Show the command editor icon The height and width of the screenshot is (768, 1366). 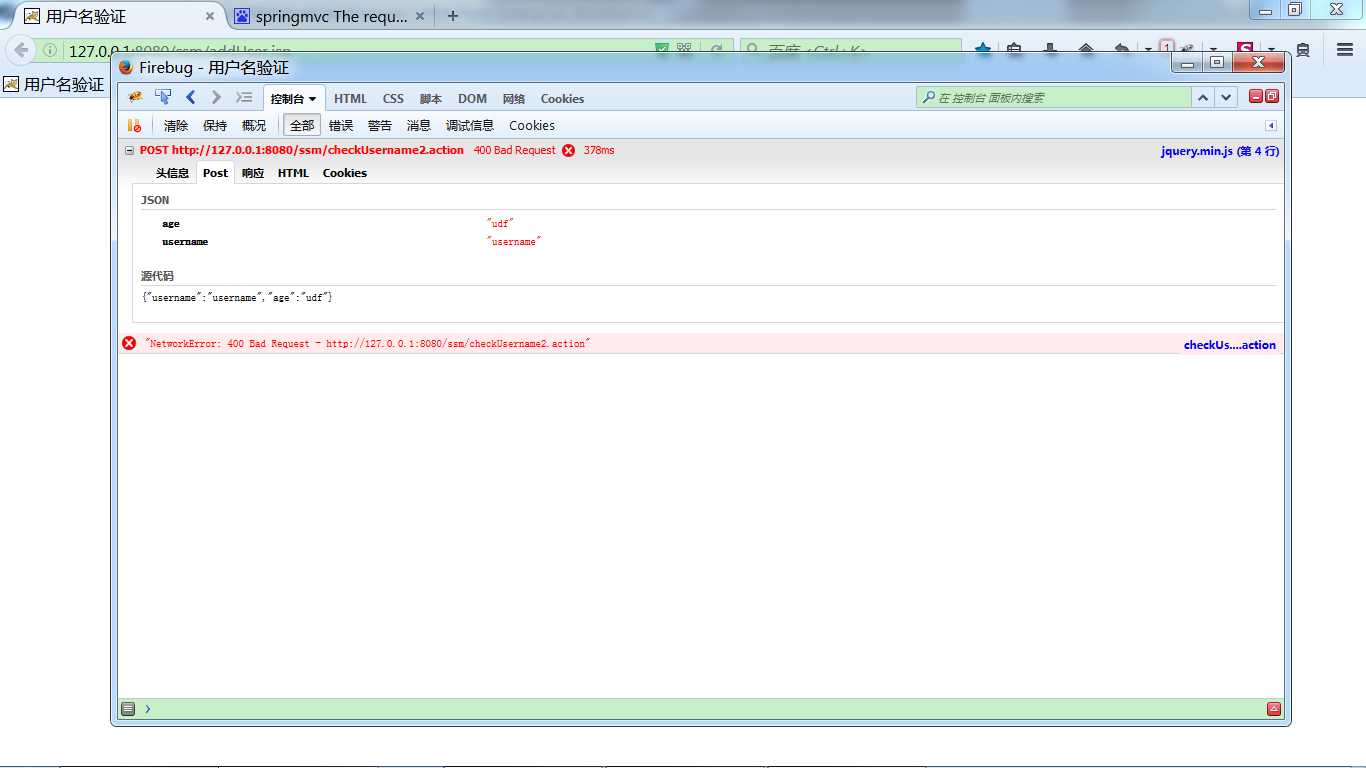tap(244, 97)
